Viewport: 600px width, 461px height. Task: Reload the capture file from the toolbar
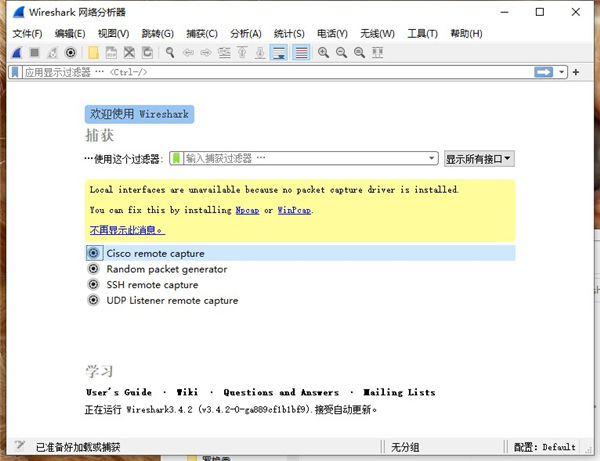coord(147,52)
